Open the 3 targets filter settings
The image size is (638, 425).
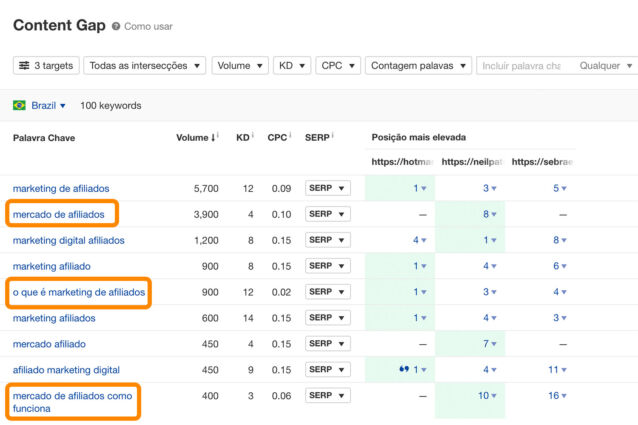45,66
